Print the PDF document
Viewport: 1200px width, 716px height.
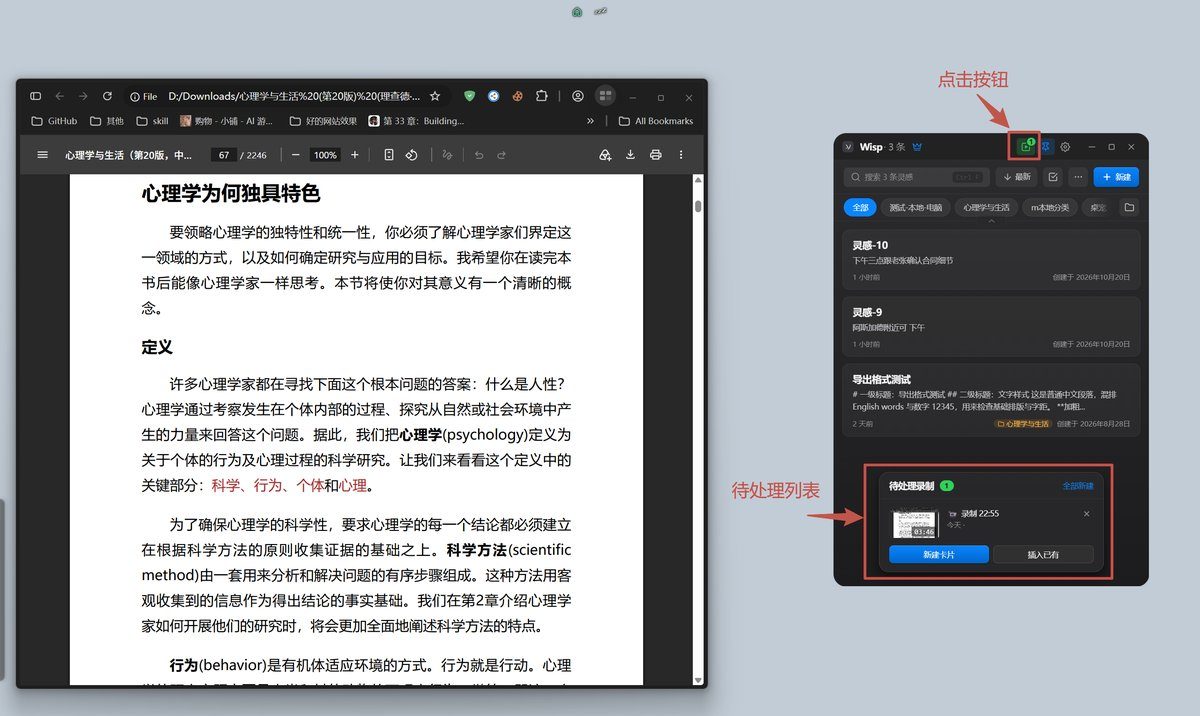(656, 155)
